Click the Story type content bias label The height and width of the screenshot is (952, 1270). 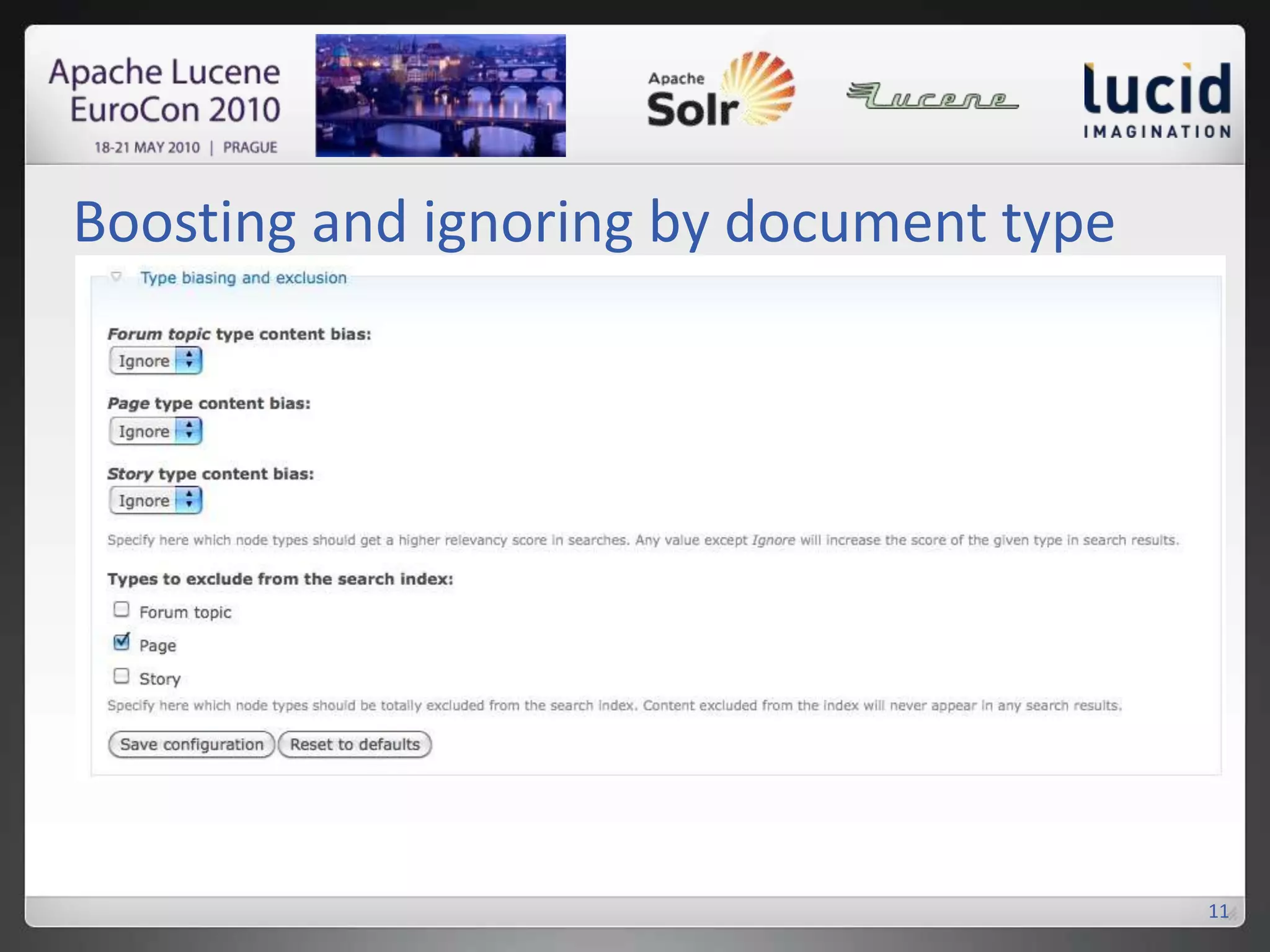click(x=211, y=474)
